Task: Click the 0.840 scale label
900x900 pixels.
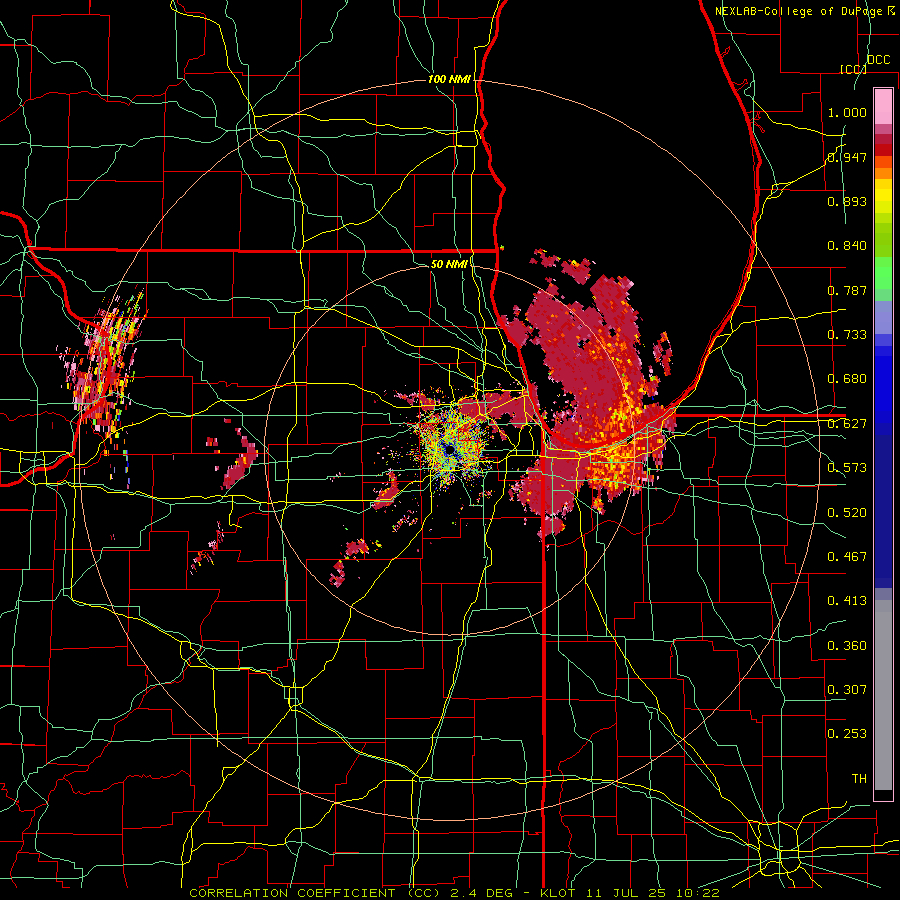Action: [x=847, y=246]
